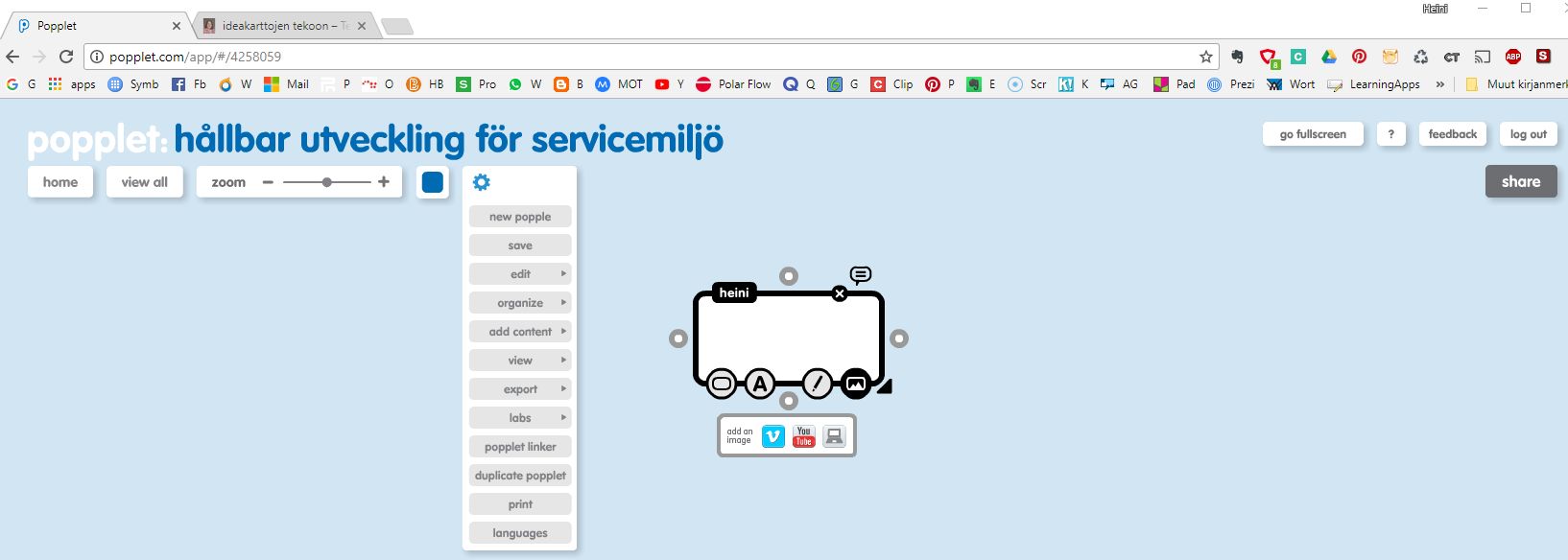Click the share button
The height and width of the screenshot is (560, 1568).
[1520, 181]
